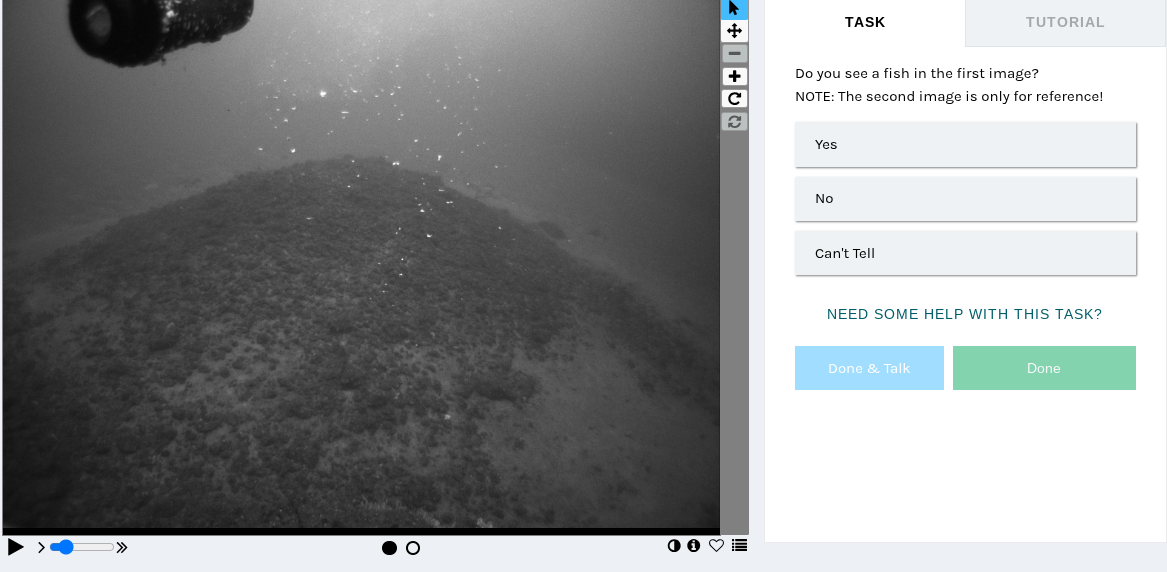Adjust the playback speed slider

click(x=82, y=547)
